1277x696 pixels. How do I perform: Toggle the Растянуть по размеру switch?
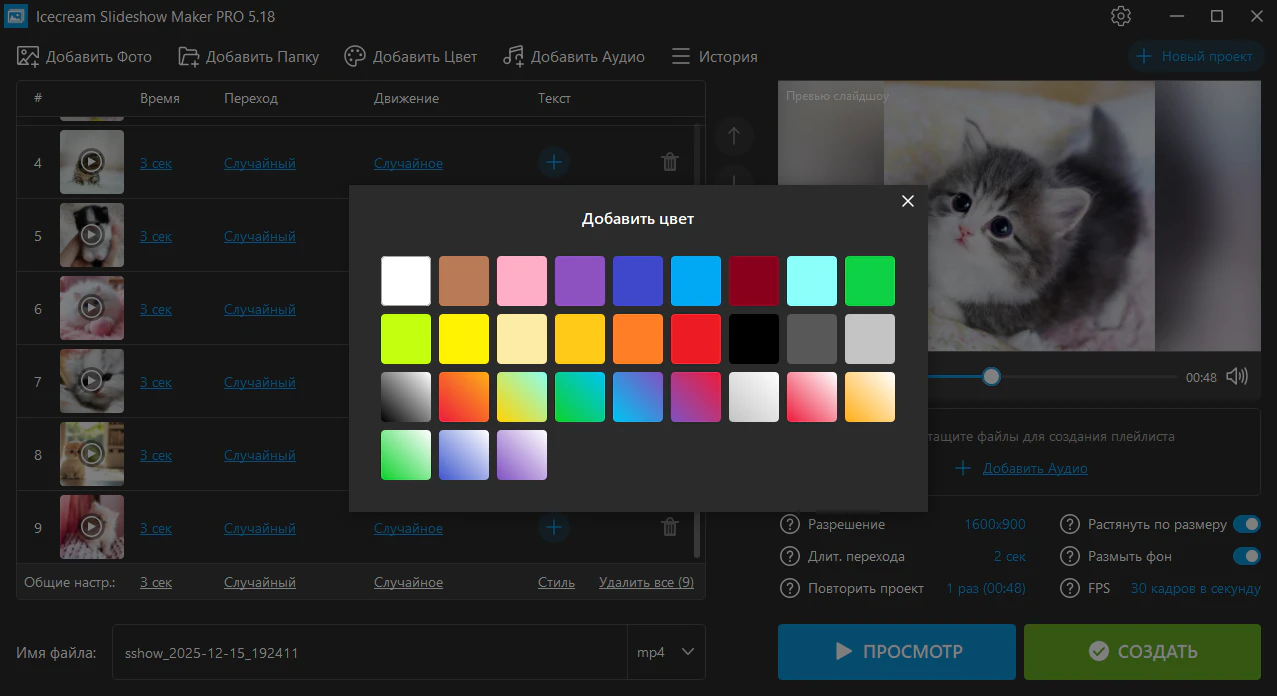coord(1246,524)
